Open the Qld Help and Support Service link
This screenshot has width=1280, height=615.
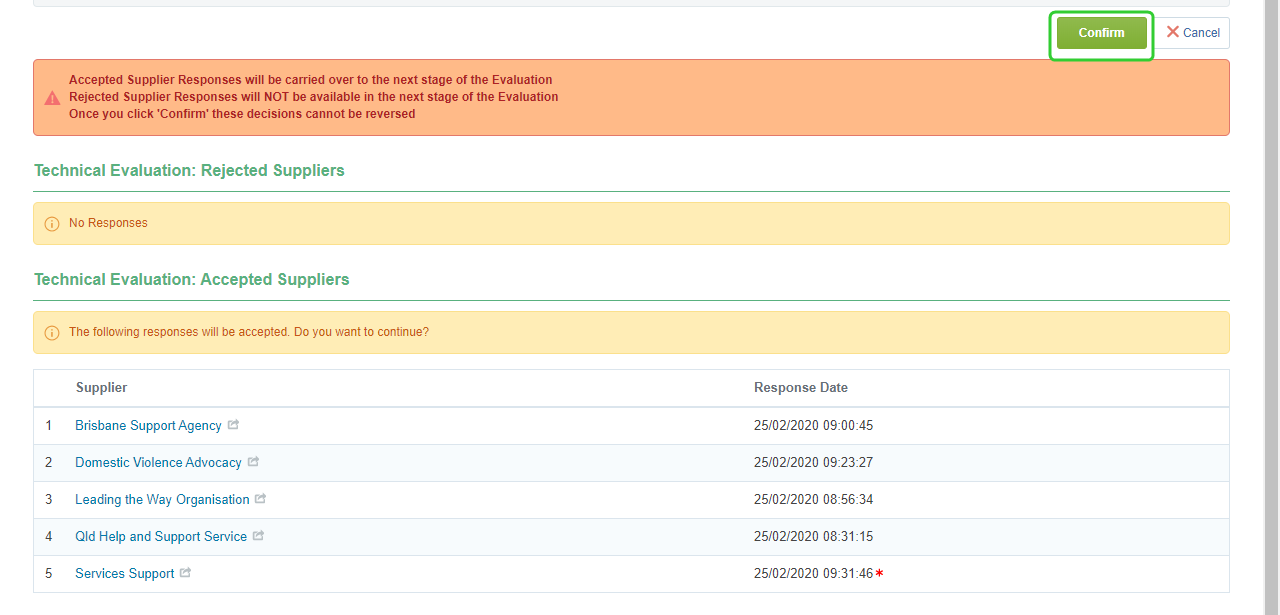tap(161, 537)
